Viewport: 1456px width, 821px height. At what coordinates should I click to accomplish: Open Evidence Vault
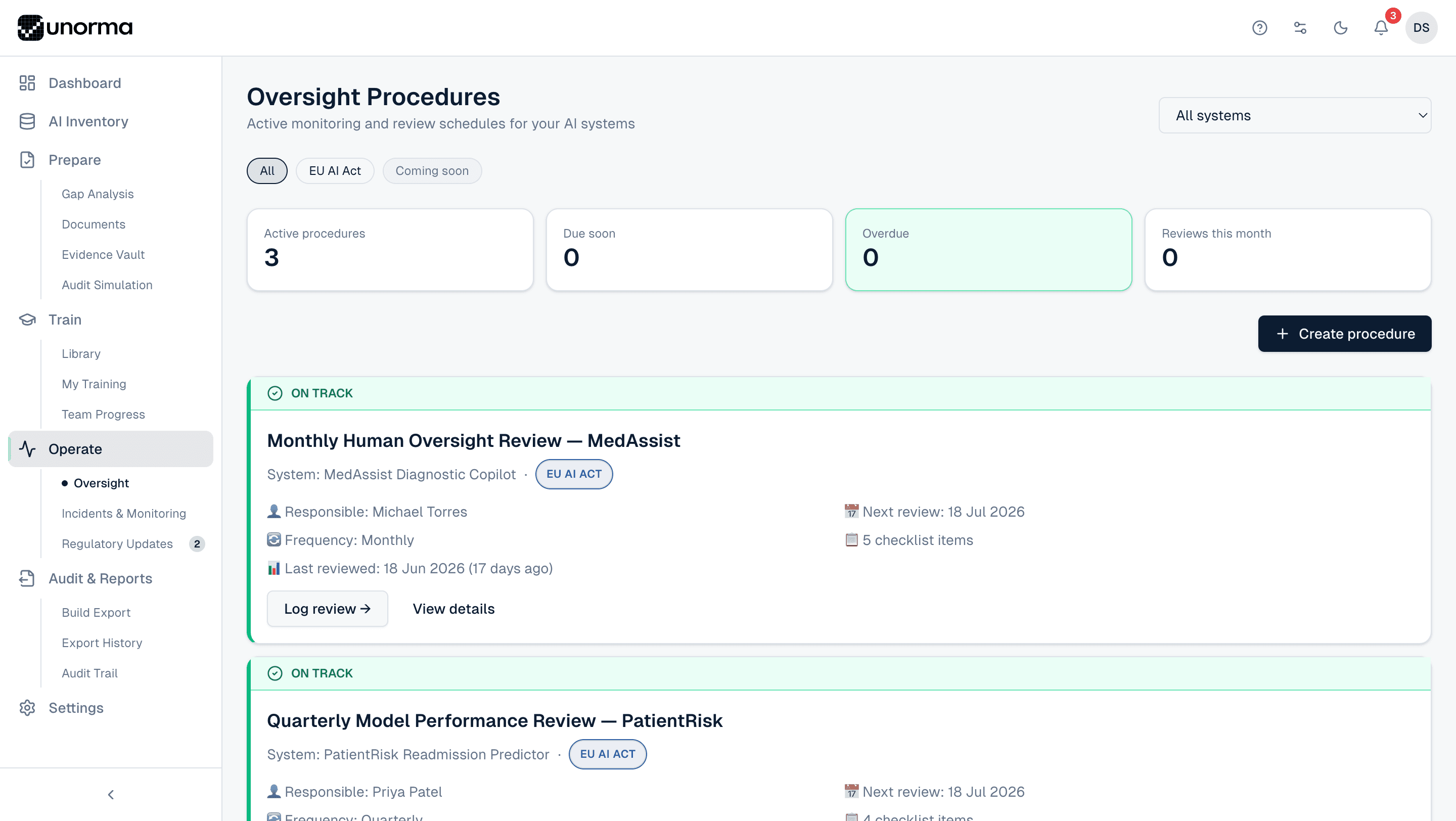[103, 255]
